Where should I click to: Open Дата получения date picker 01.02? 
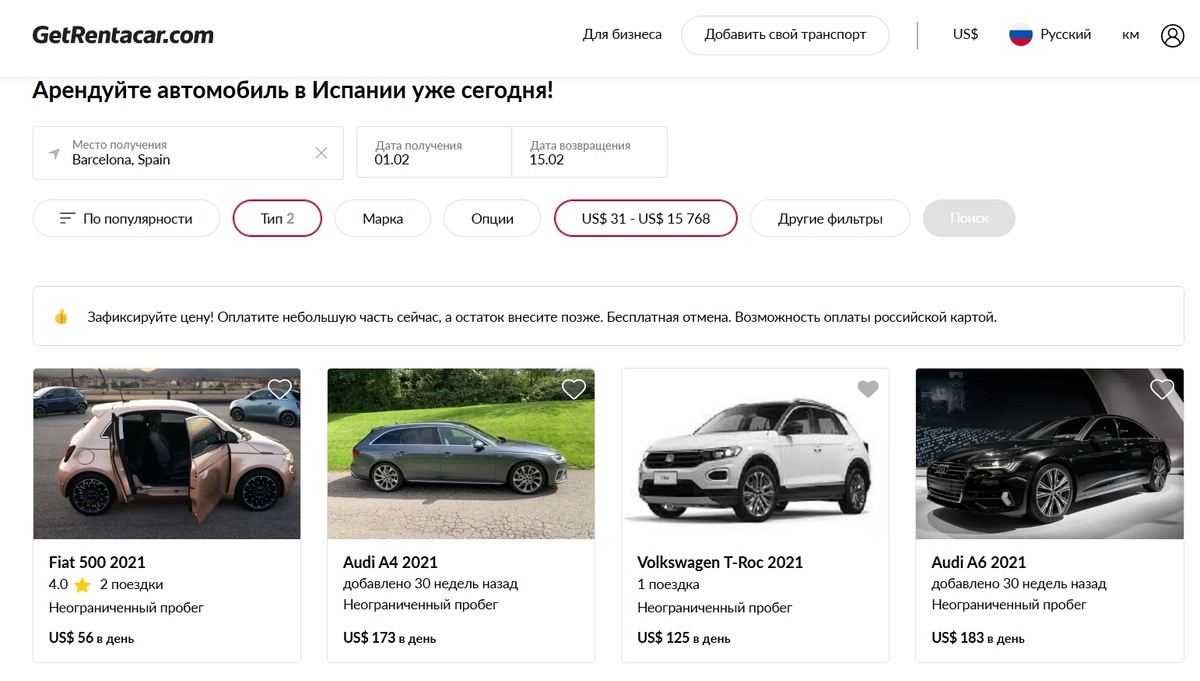(434, 153)
